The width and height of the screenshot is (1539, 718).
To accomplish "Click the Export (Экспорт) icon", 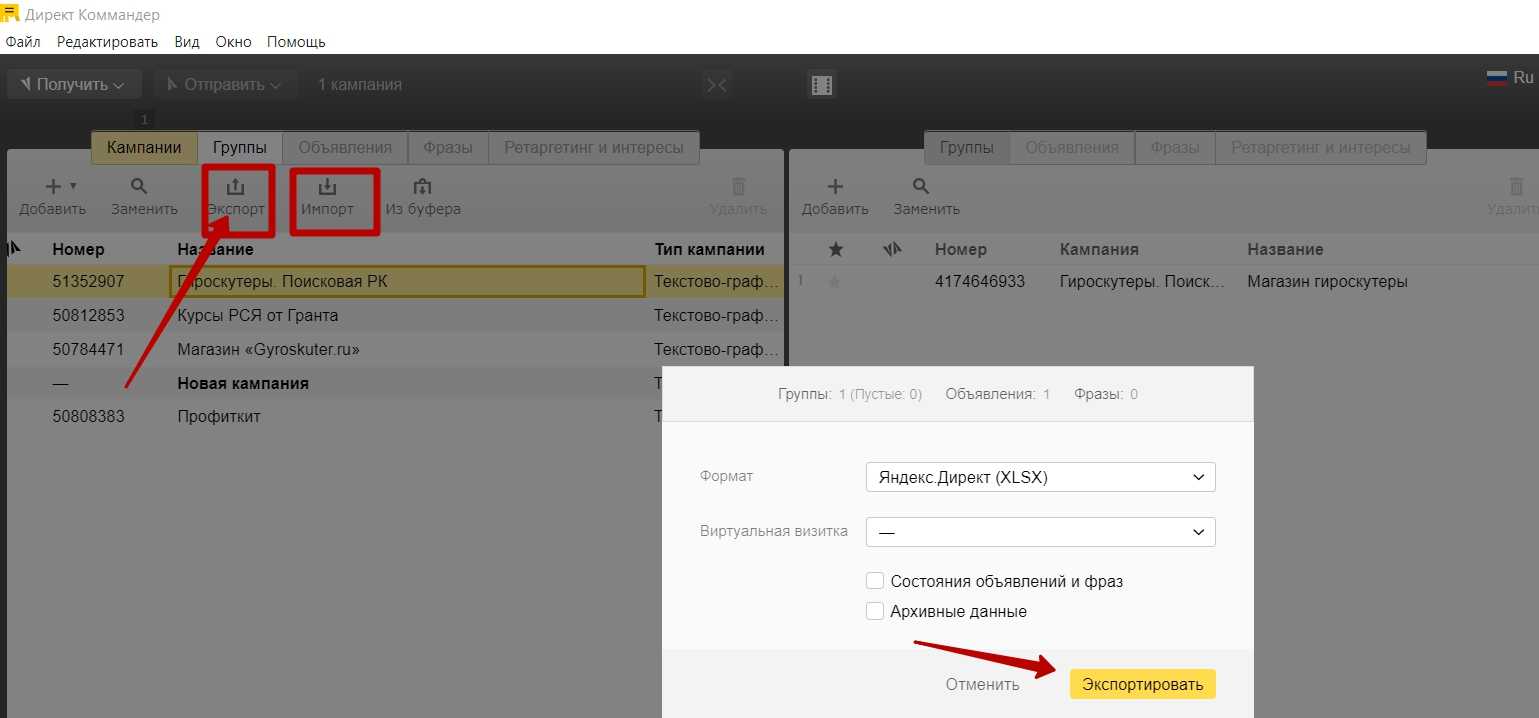I will tap(236, 187).
